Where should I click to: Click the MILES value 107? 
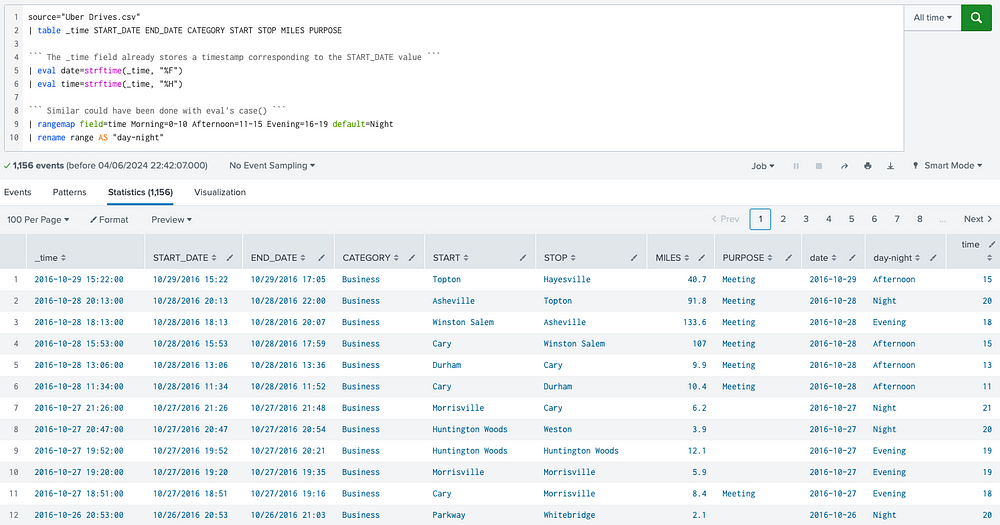[x=700, y=344]
